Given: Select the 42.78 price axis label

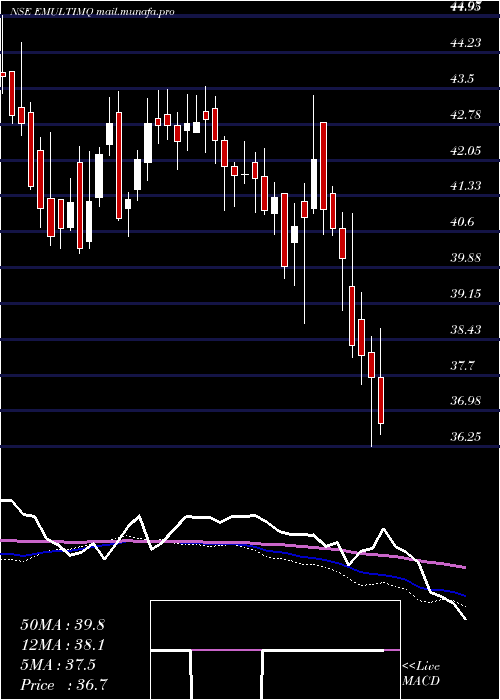Looking at the screenshot, I should pos(466,115).
